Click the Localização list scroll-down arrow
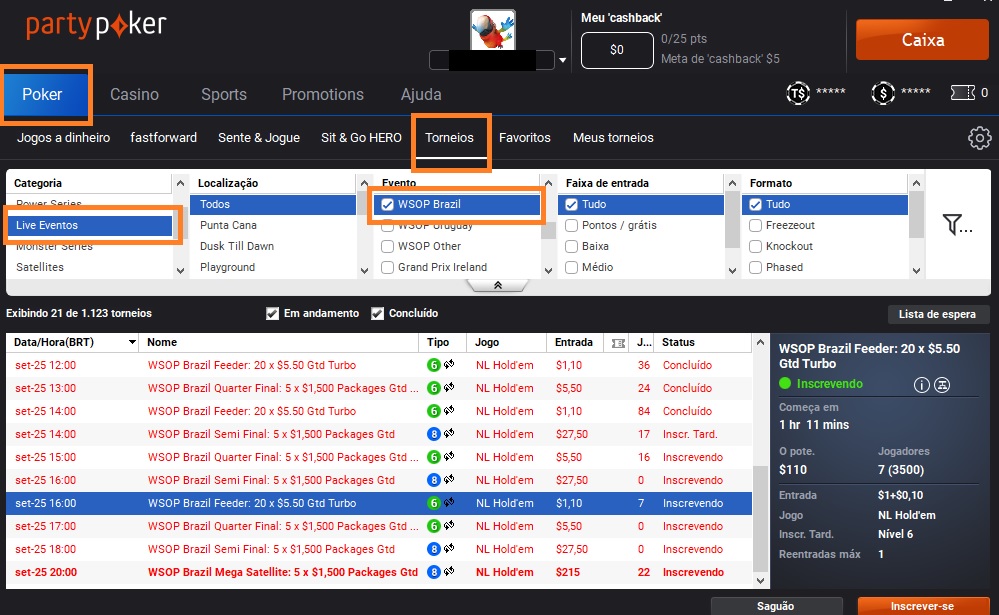This screenshot has height=615, width=999. point(364,270)
